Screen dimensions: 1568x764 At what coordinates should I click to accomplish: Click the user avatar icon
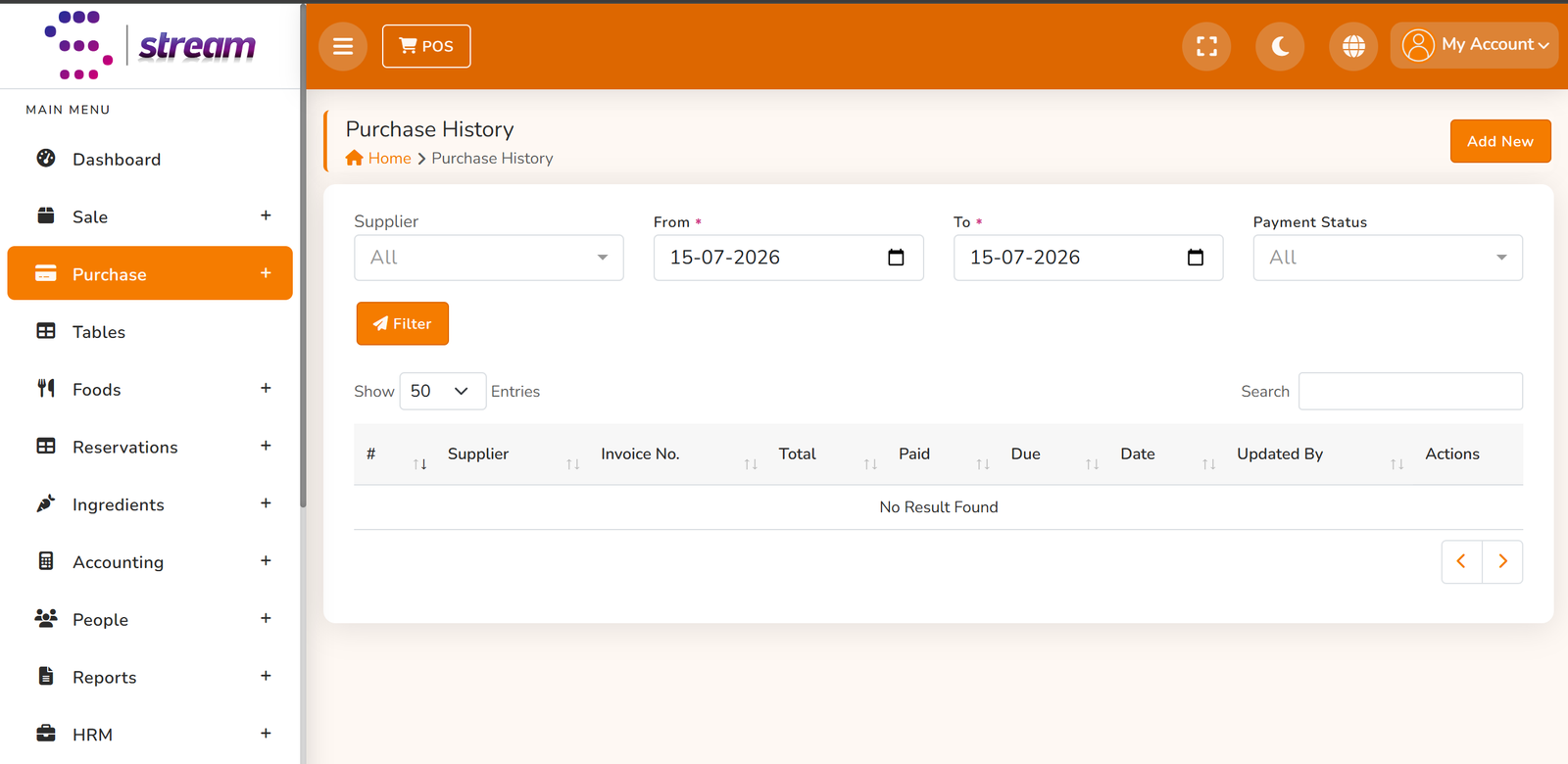point(1418,45)
